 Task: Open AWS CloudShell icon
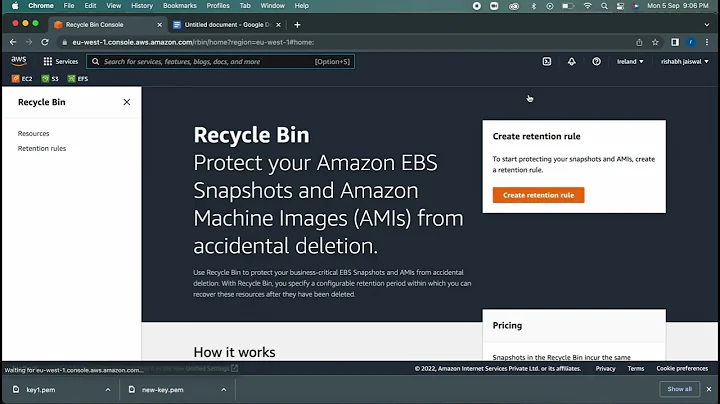tap(546, 62)
